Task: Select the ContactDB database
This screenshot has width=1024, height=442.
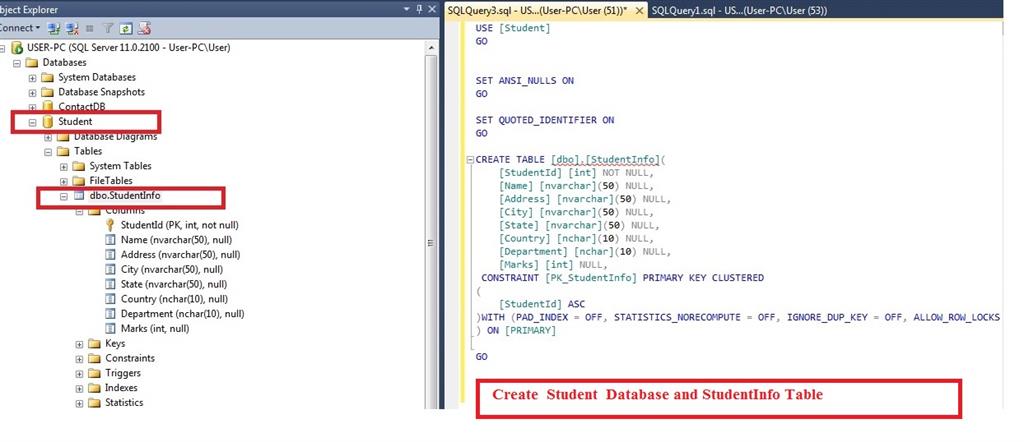Action: 82,106
